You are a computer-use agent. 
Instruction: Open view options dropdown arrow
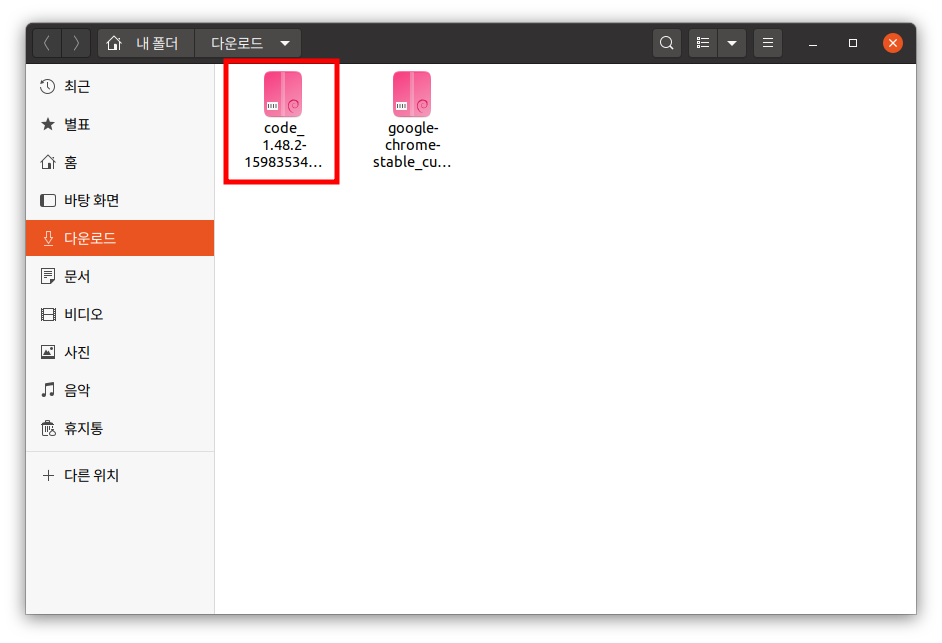(x=732, y=43)
